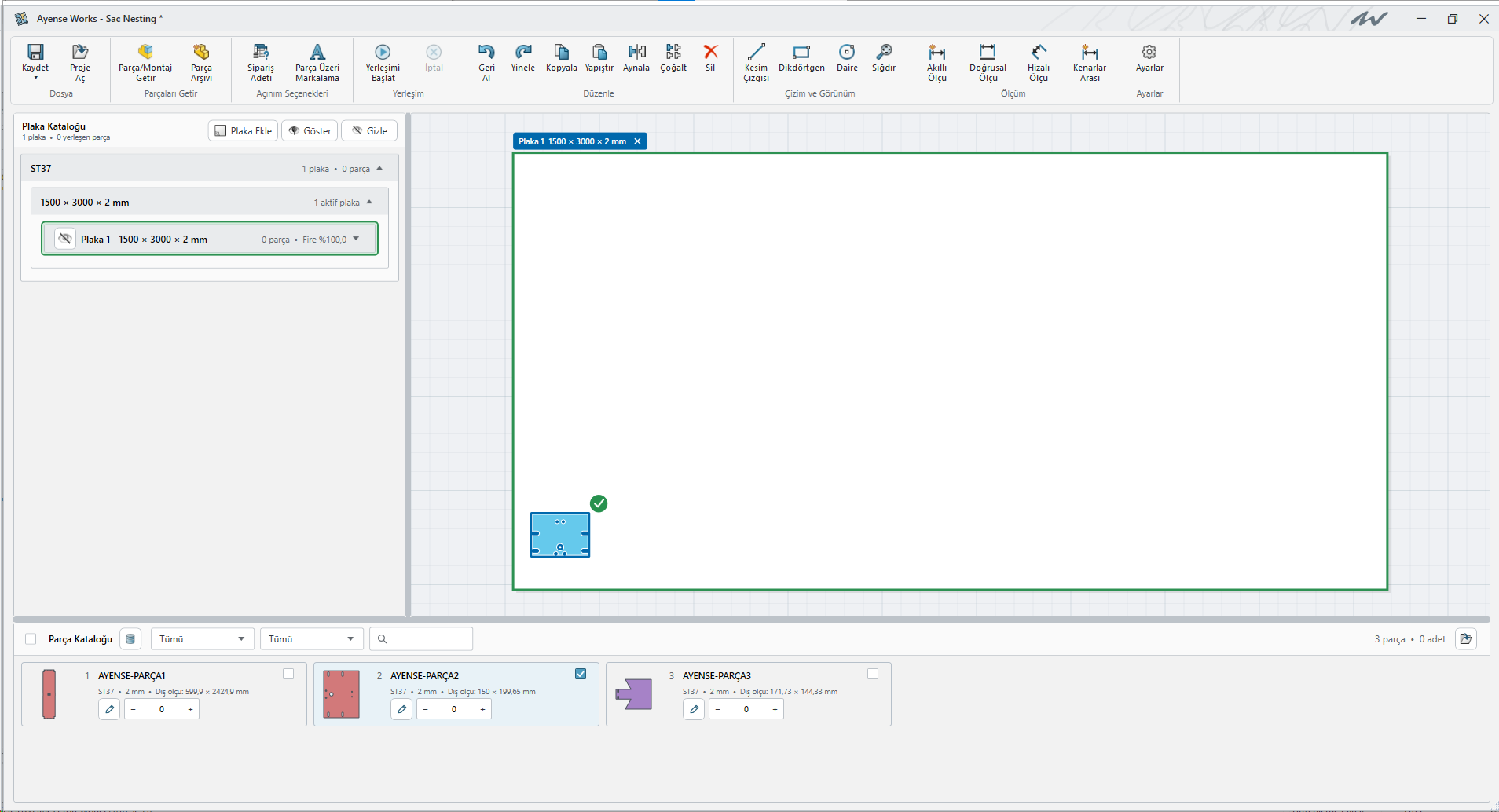1499x812 pixels.
Task: Increase AYENSE-PARÇA3 quantity with plus
Action: point(775,709)
